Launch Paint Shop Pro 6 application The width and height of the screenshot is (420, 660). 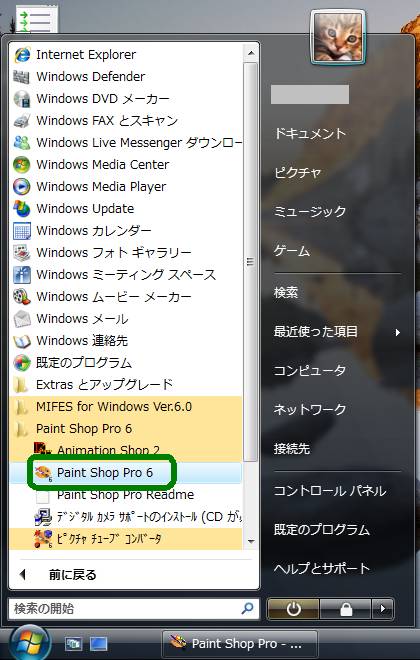[125, 473]
